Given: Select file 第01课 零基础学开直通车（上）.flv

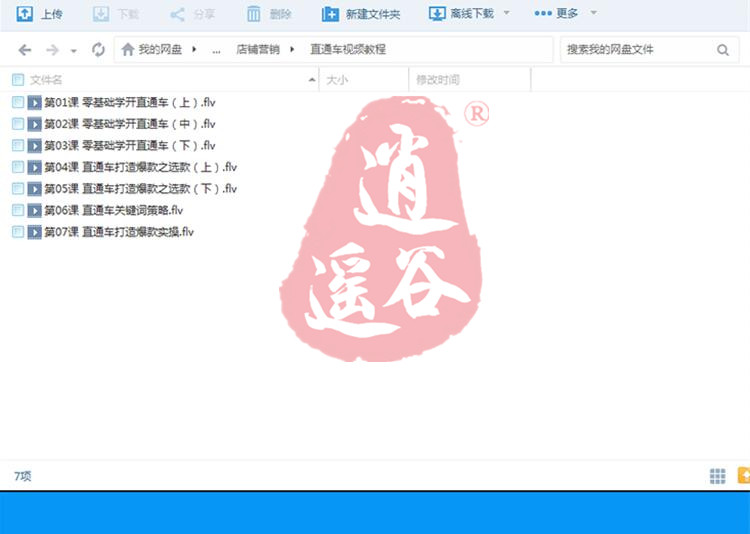Looking at the screenshot, I should tap(130, 102).
